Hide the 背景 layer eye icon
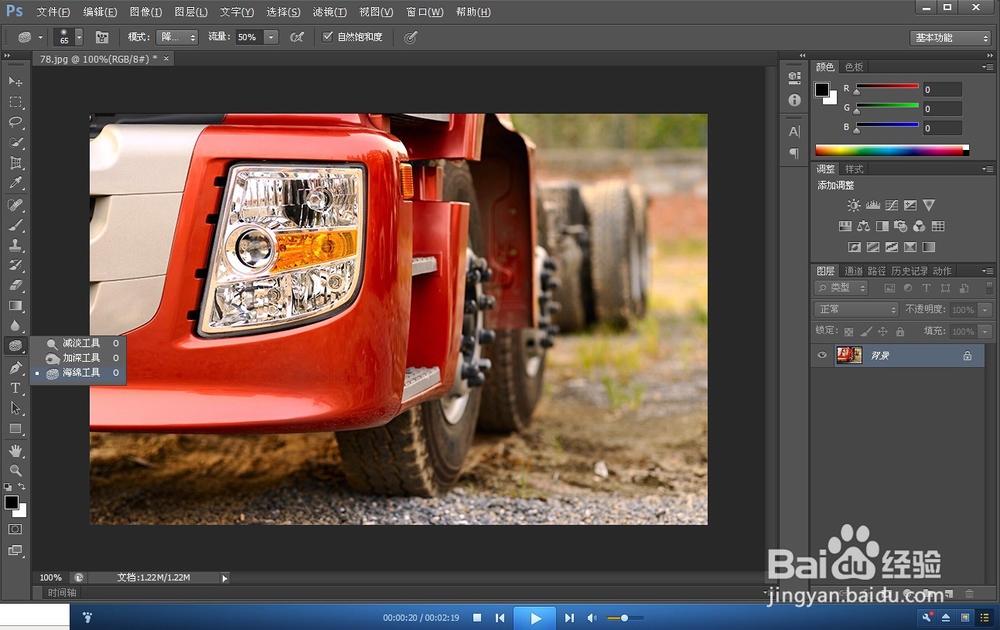Screen dimensions: 1000x630 (x=822, y=355)
